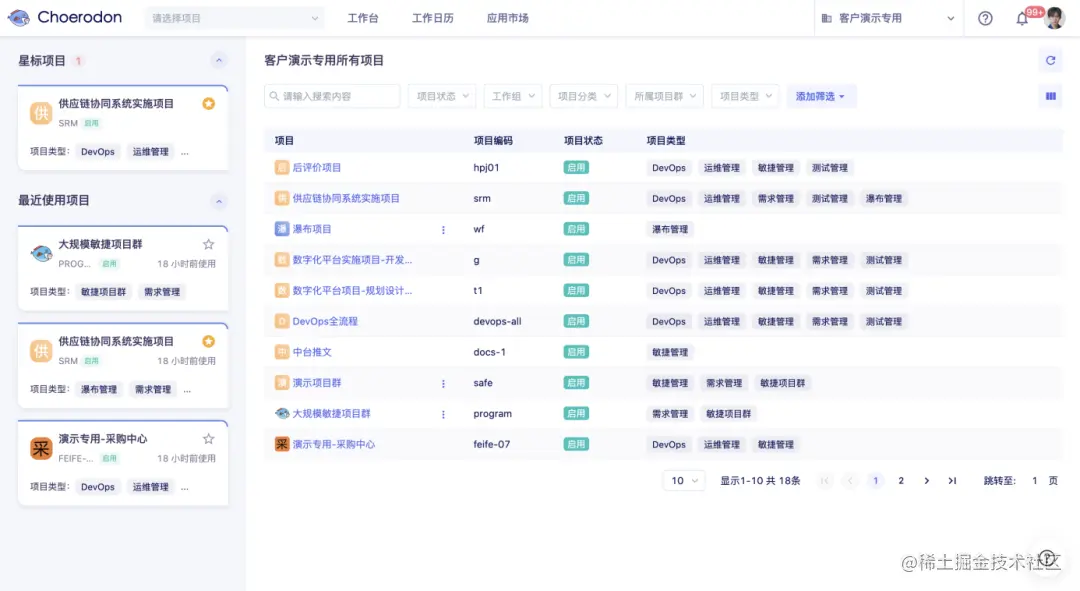This screenshot has width=1080, height=591.
Task: Click the 后评价项目 row avatar icon
Action: pyautogui.click(x=282, y=167)
